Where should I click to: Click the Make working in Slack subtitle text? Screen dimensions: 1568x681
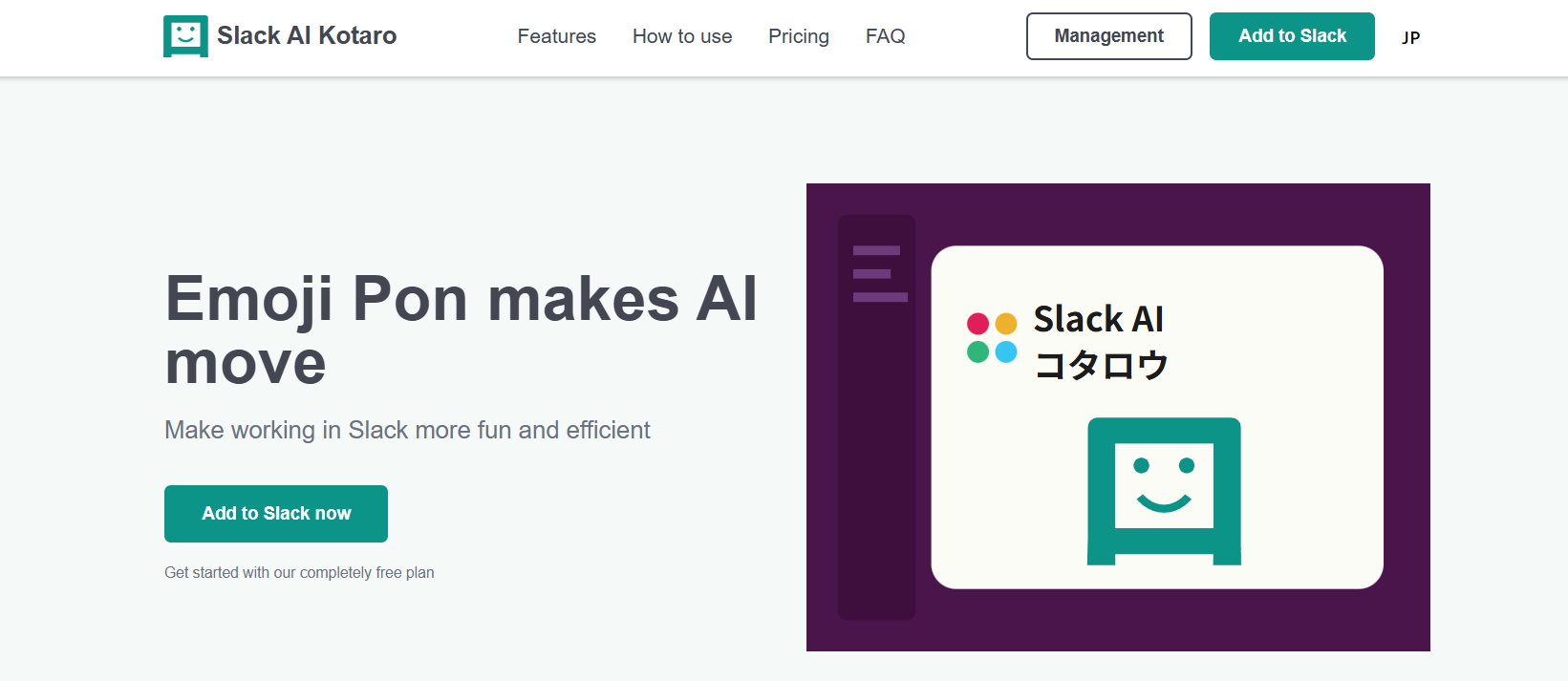click(x=407, y=430)
